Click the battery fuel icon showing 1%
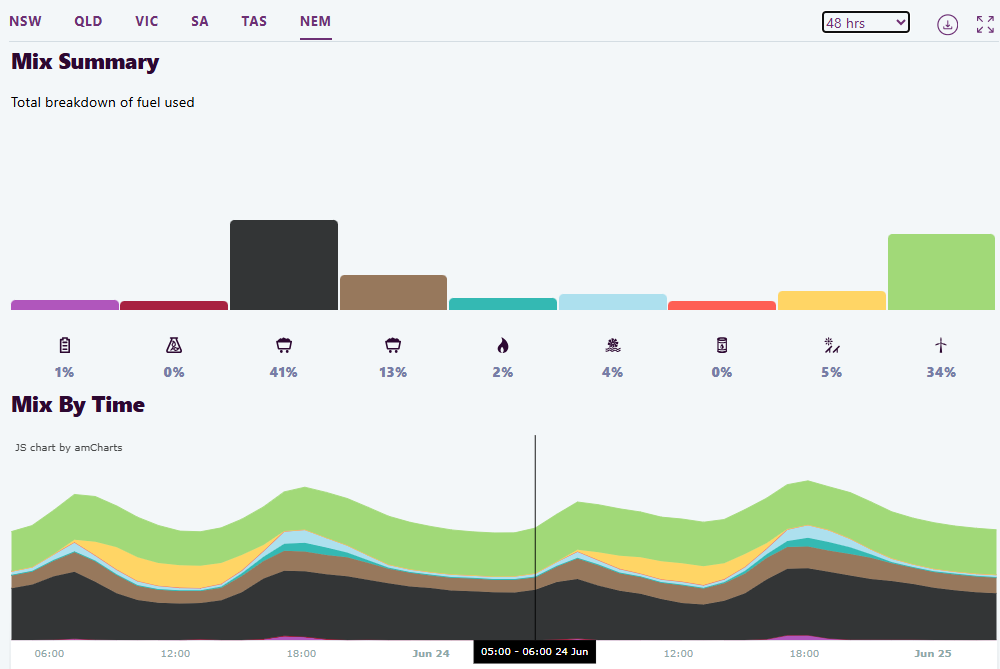The height and width of the screenshot is (669, 1000). 65,346
